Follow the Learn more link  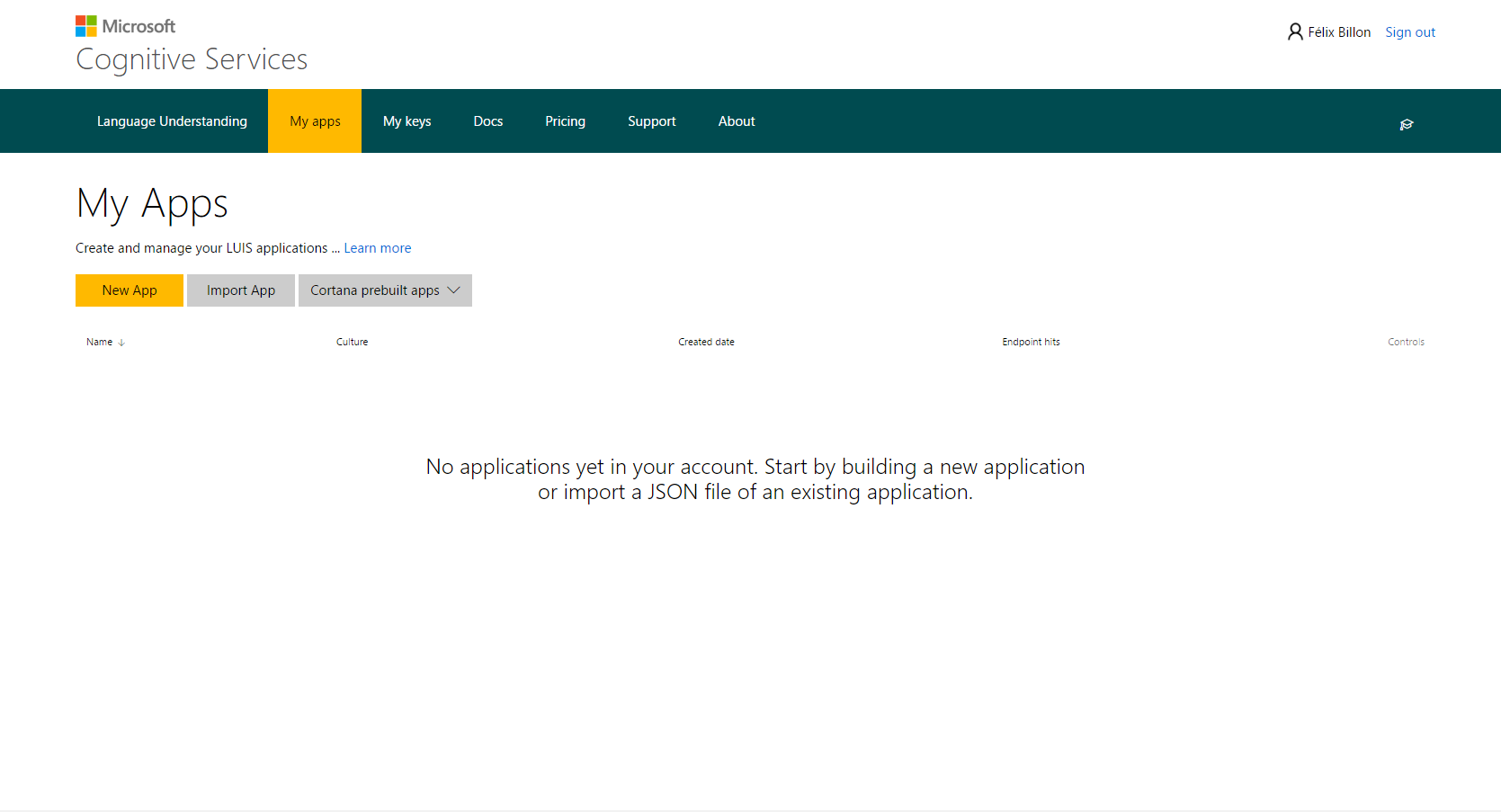pos(378,248)
